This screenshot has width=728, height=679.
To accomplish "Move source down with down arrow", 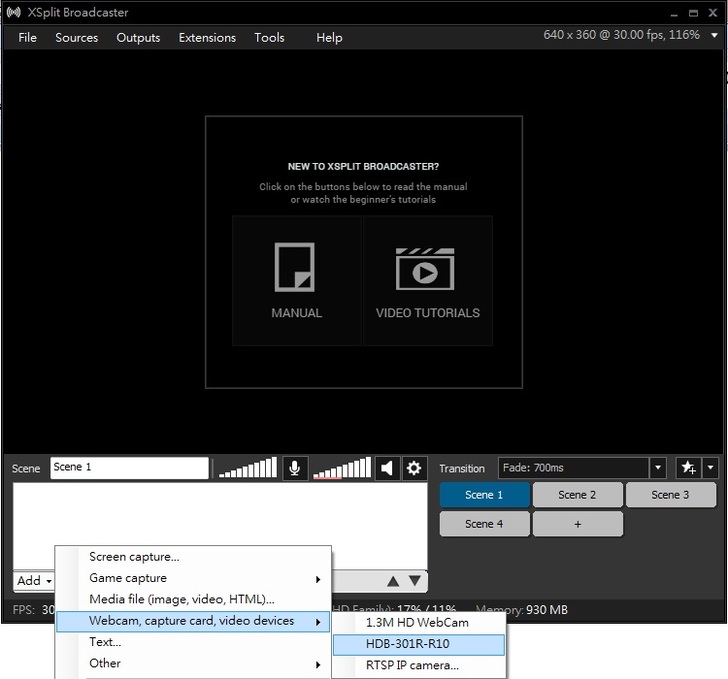I will [415, 581].
